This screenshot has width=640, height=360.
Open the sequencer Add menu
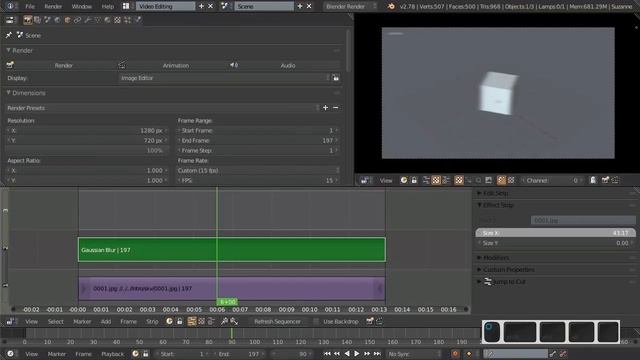[x=106, y=322]
